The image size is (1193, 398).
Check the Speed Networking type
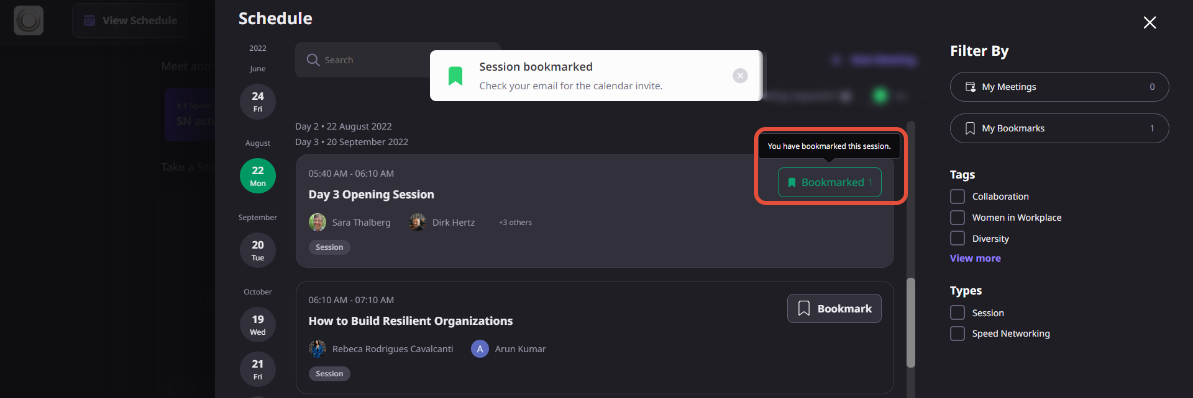[x=957, y=333]
